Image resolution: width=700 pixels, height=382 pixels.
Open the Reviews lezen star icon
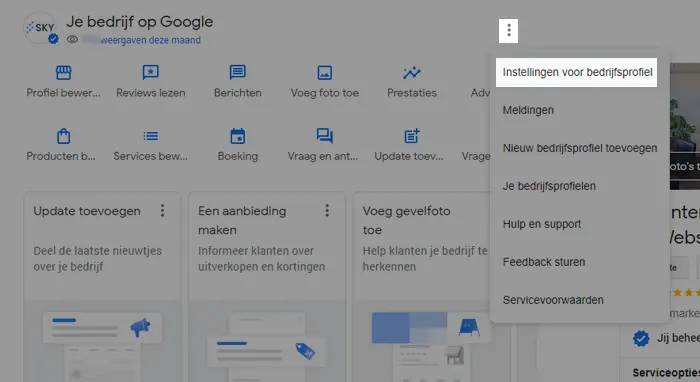pos(150,72)
